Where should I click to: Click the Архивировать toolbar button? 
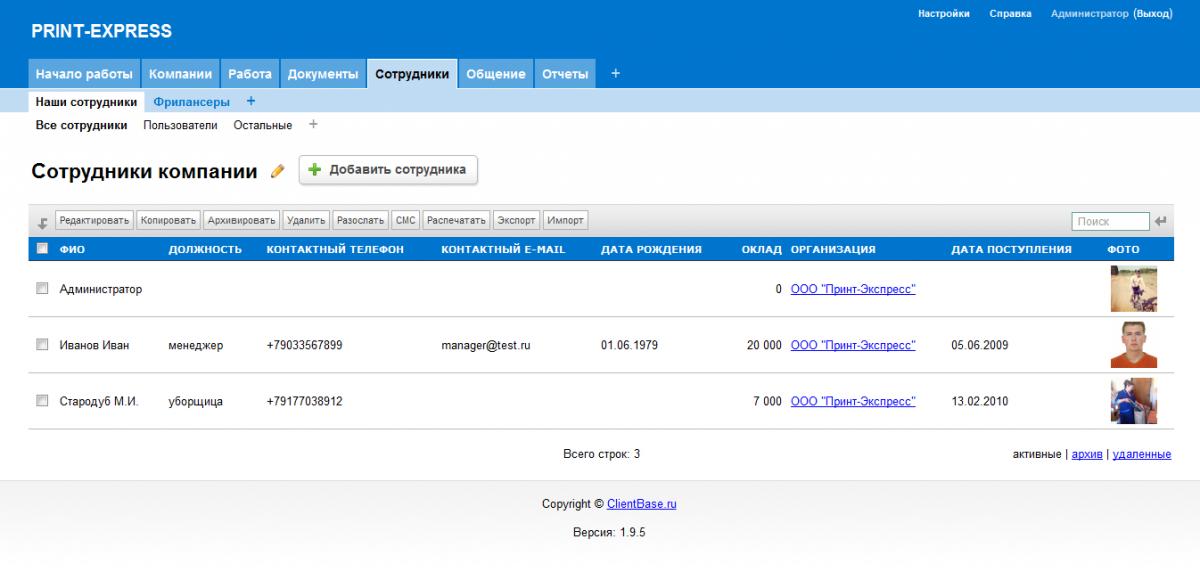241,220
